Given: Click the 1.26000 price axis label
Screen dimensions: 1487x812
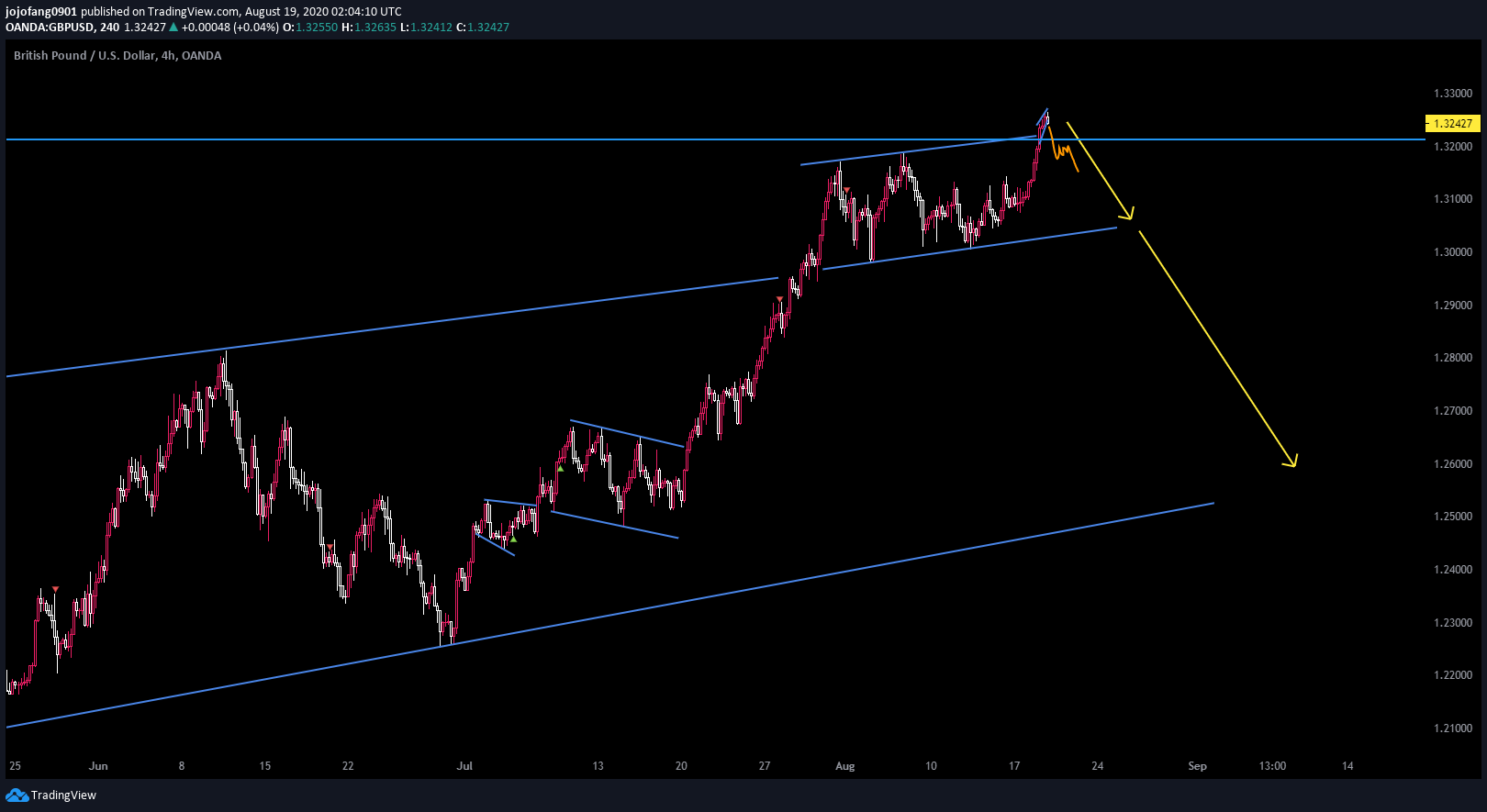Looking at the screenshot, I should point(1453,464).
